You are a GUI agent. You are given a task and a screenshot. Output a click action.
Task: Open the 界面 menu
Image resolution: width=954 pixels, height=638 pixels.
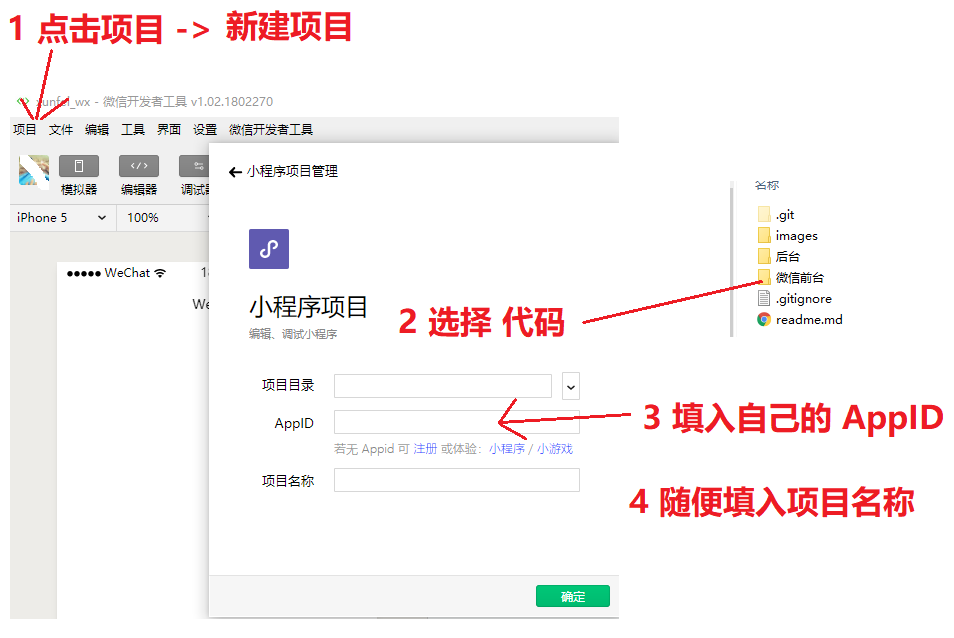169,130
